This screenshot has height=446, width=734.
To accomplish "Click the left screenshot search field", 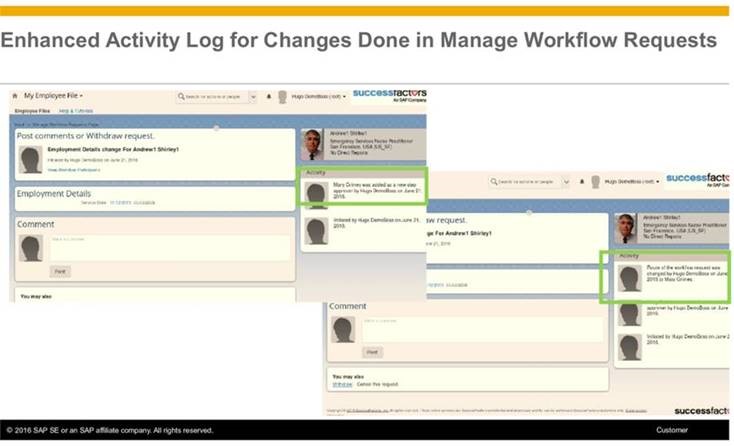I will click(x=217, y=97).
